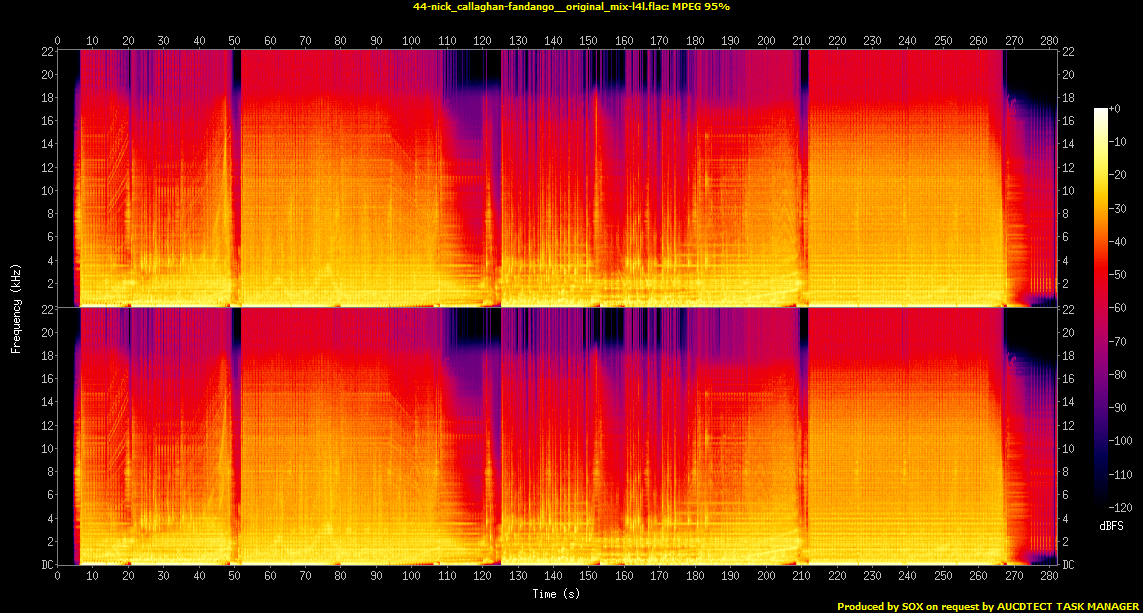Viewport: 1143px width, 613px height.
Task: Click the -40 value on dBFS scale
Action: click(x=1117, y=241)
